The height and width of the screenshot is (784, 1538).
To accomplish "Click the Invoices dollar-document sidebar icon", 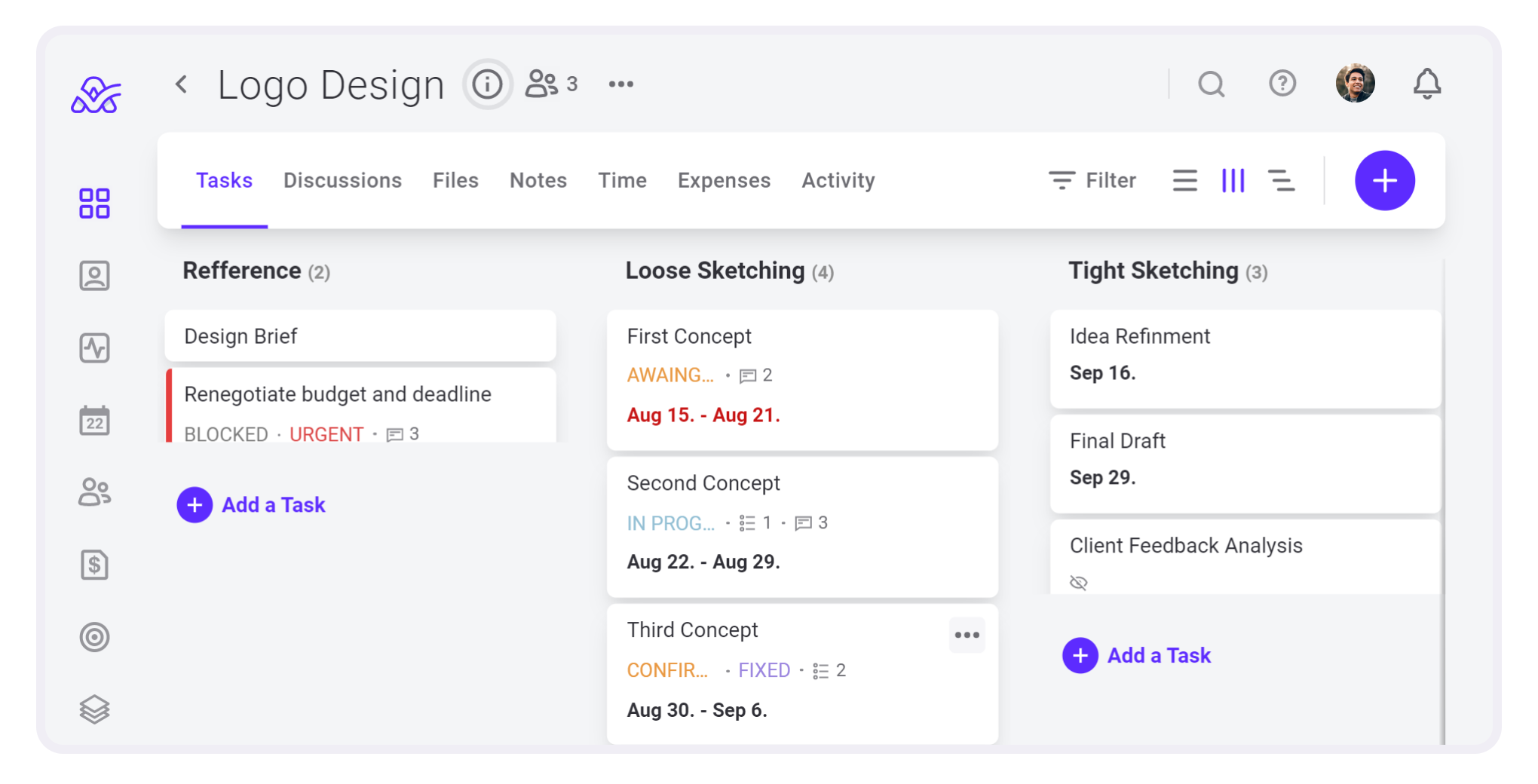I will [x=94, y=565].
